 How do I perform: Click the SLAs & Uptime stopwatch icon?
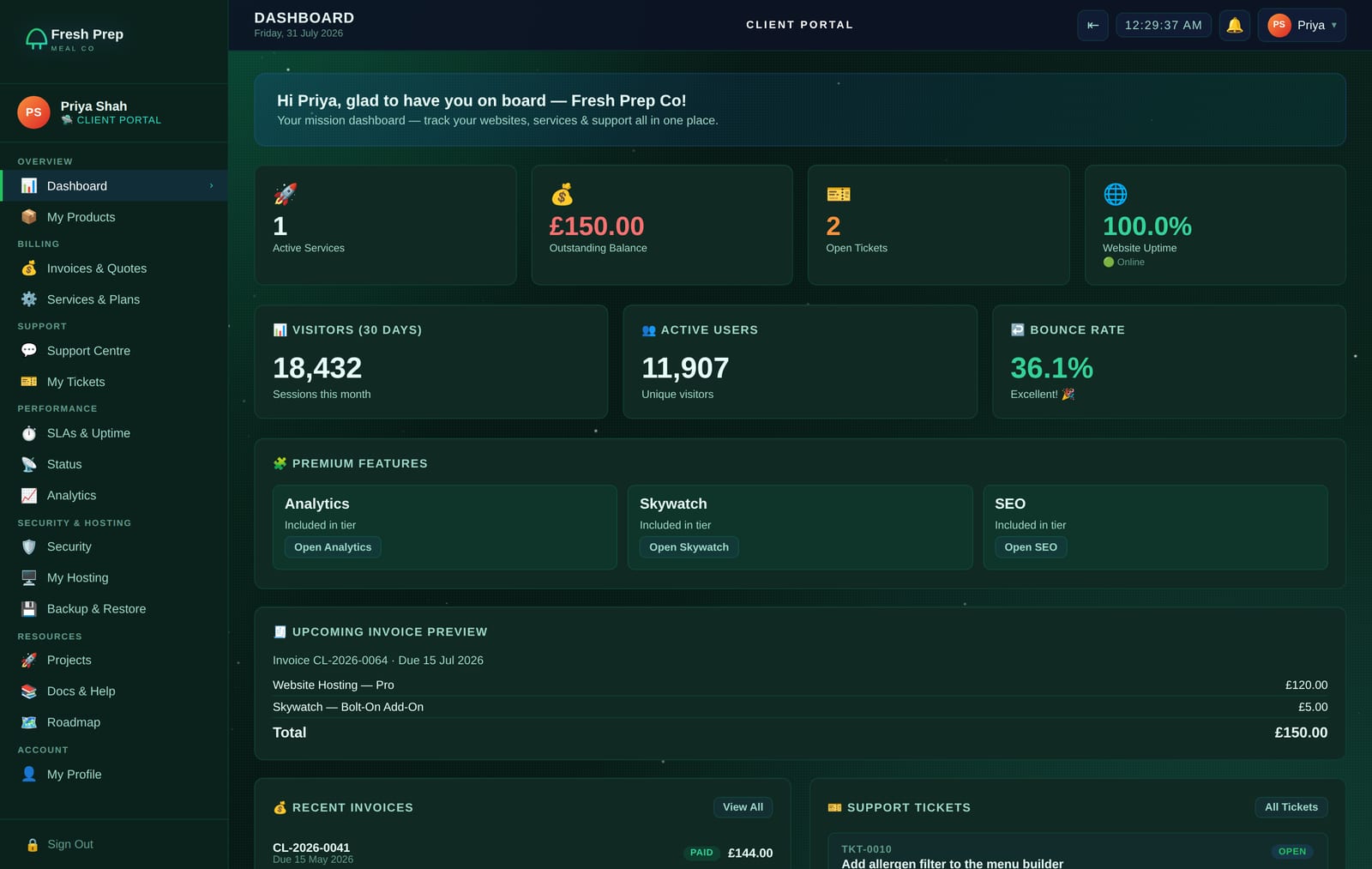(x=29, y=433)
